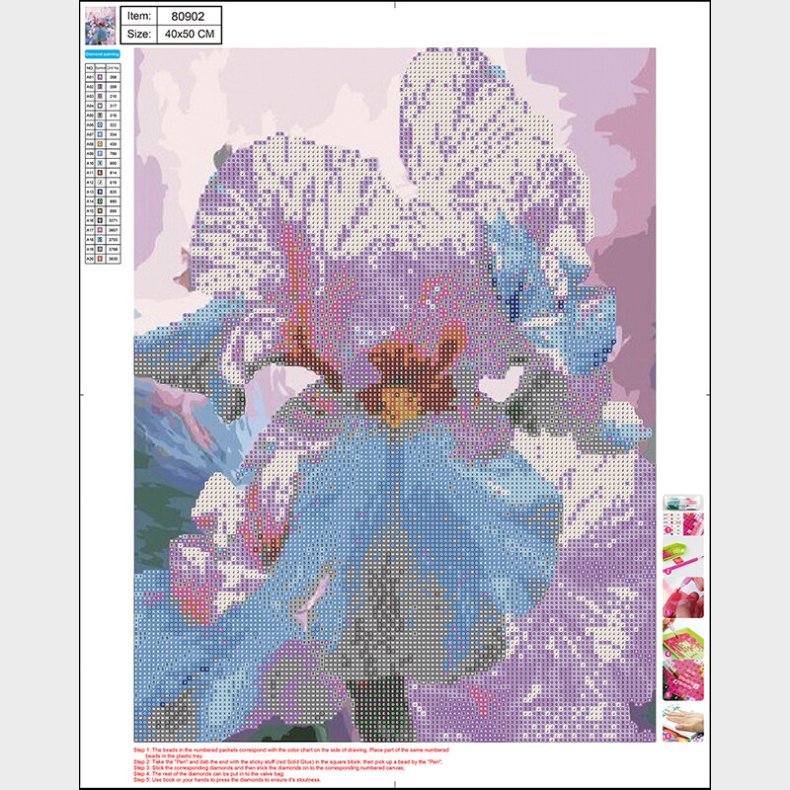Click the Step 3 instruction text

(269, 768)
